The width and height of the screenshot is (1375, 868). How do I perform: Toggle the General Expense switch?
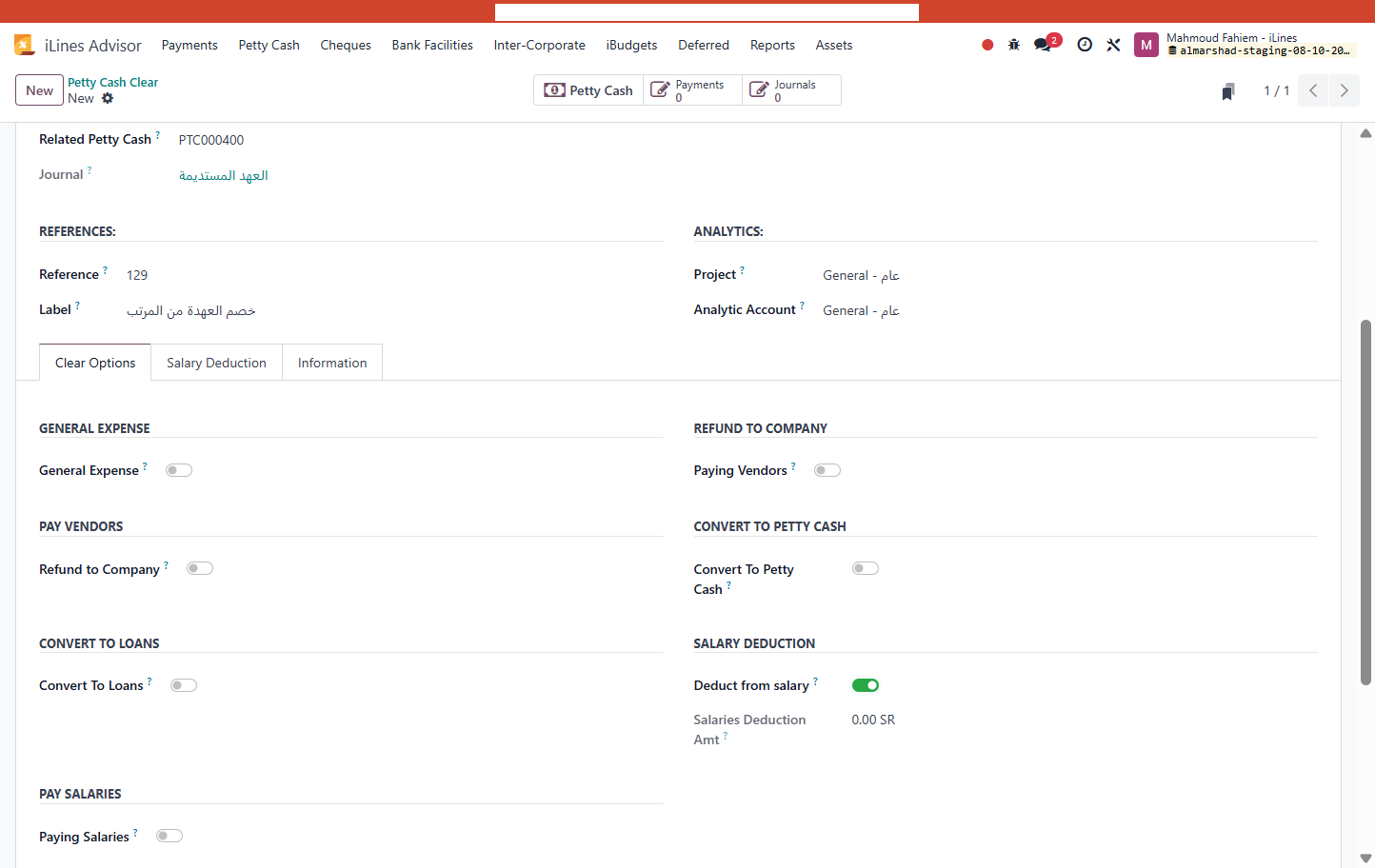pos(179,470)
